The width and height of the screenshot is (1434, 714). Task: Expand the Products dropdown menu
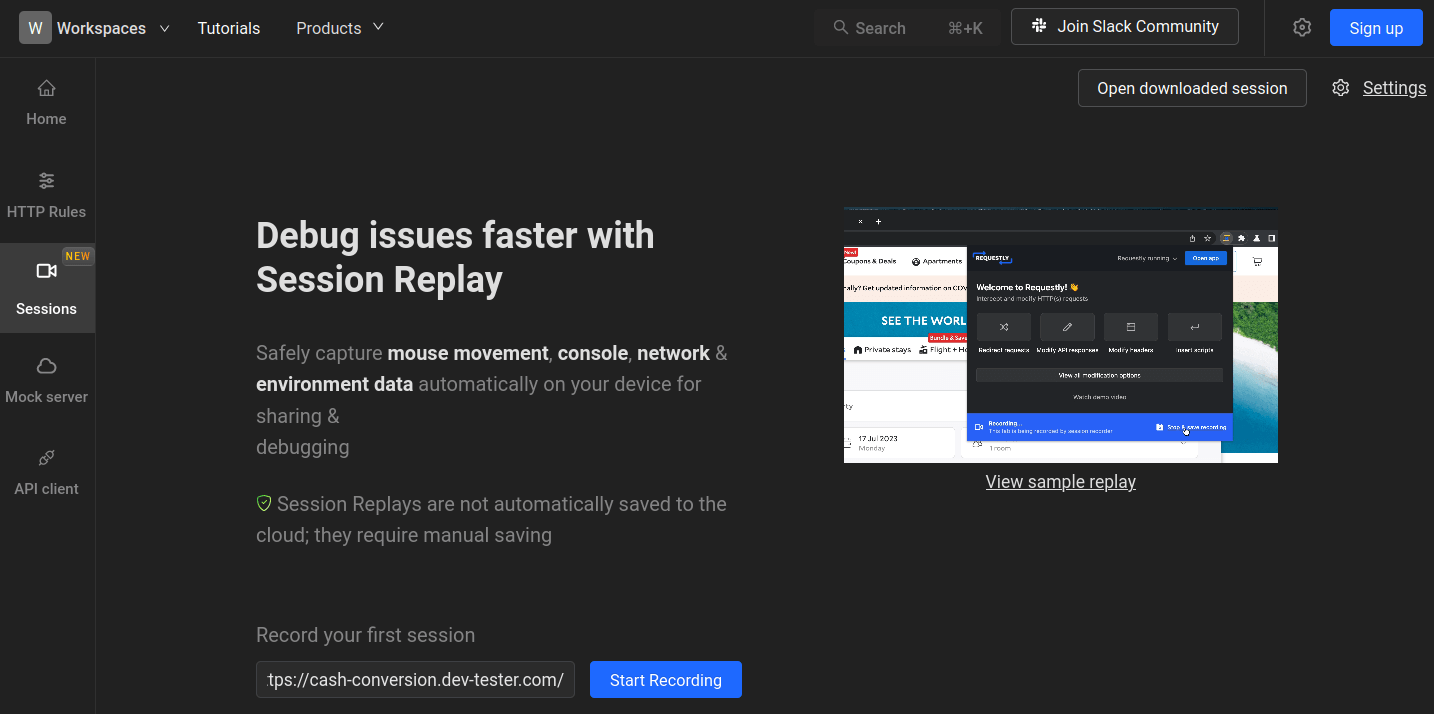click(340, 28)
